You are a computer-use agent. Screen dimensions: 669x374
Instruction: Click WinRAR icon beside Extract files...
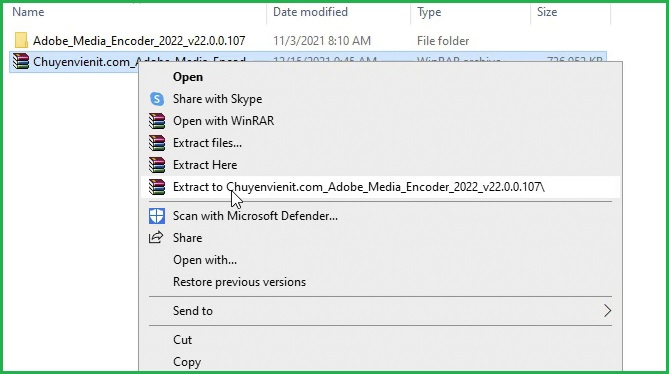coord(157,143)
